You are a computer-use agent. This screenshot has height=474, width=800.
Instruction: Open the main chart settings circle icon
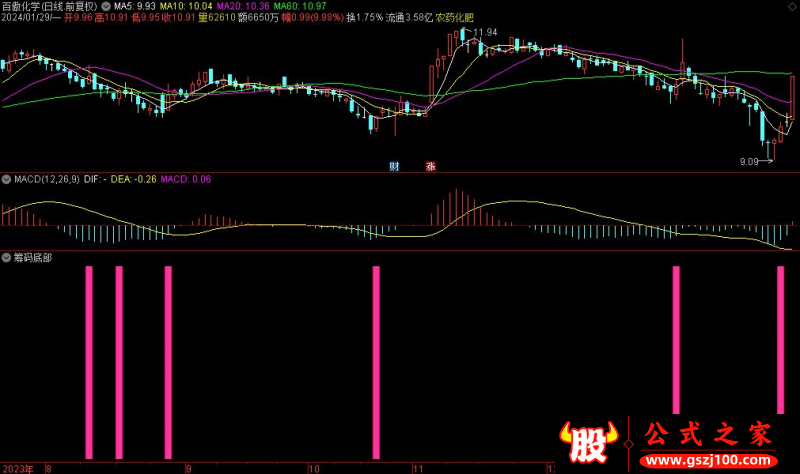(x=107, y=5)
